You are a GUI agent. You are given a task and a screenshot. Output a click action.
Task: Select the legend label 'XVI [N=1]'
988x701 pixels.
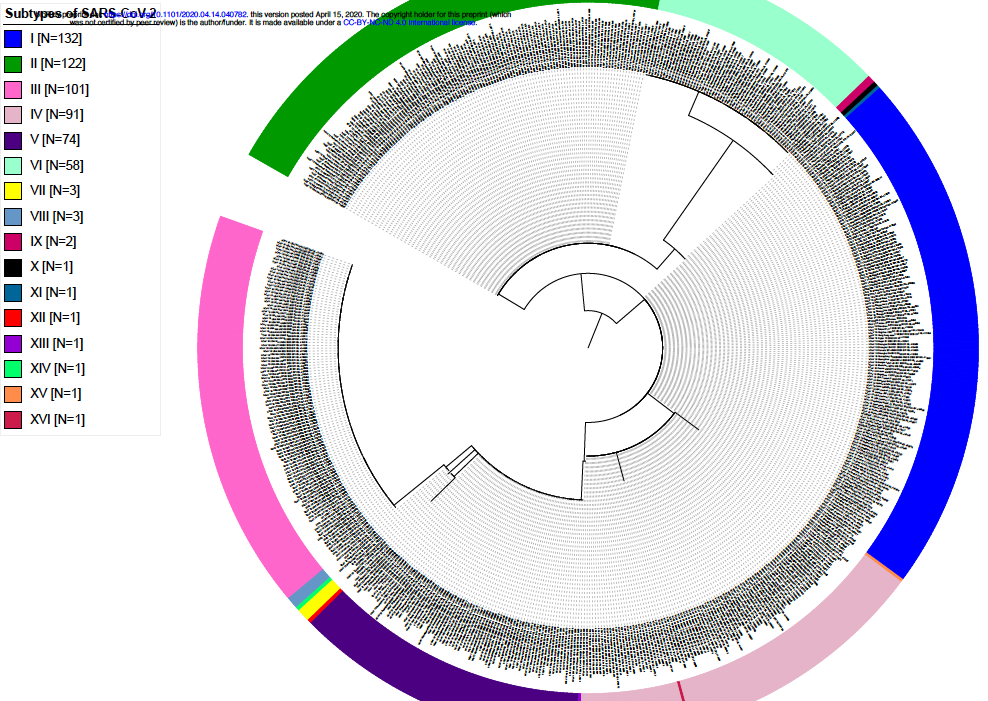[57, 419]
